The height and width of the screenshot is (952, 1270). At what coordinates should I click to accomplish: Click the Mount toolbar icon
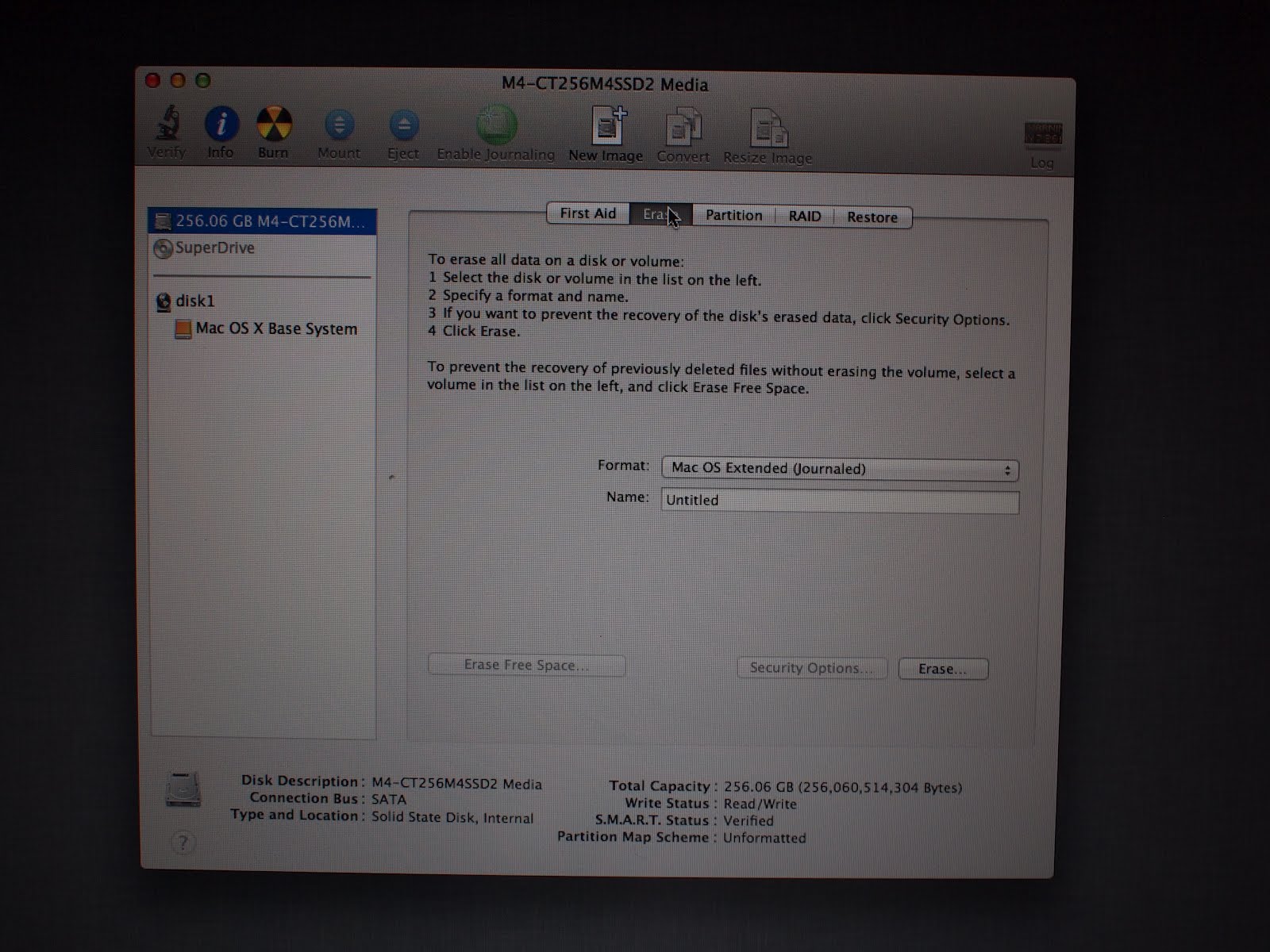tap(339, 125)
